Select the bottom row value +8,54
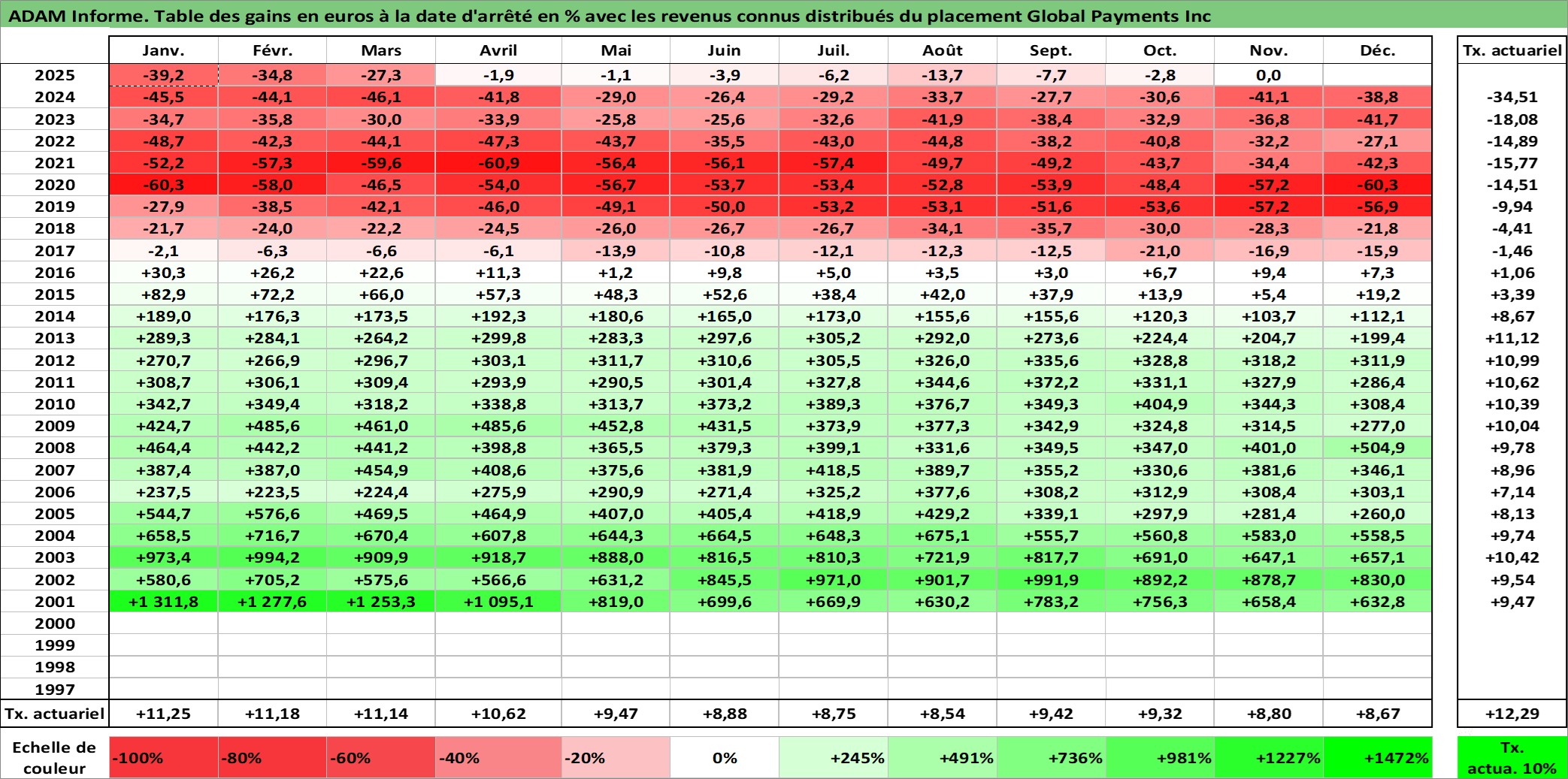 click(x=943, y=714)
